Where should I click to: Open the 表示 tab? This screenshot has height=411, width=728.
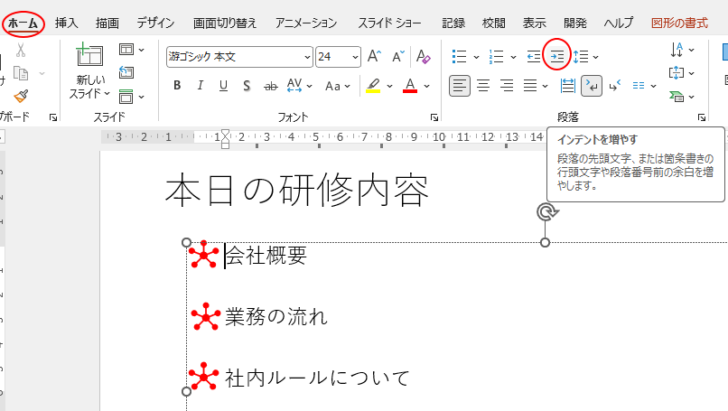(x=534, y=23)
